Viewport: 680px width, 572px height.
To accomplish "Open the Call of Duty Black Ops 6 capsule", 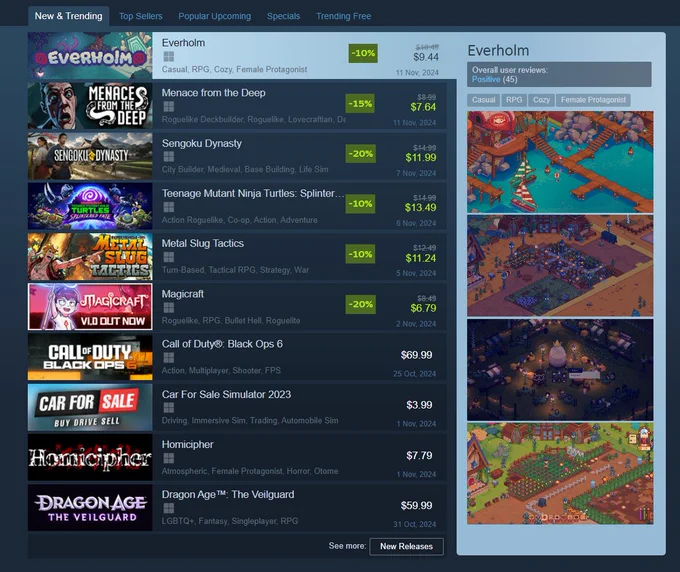I will pyautogui.click(x=90, y=357).
